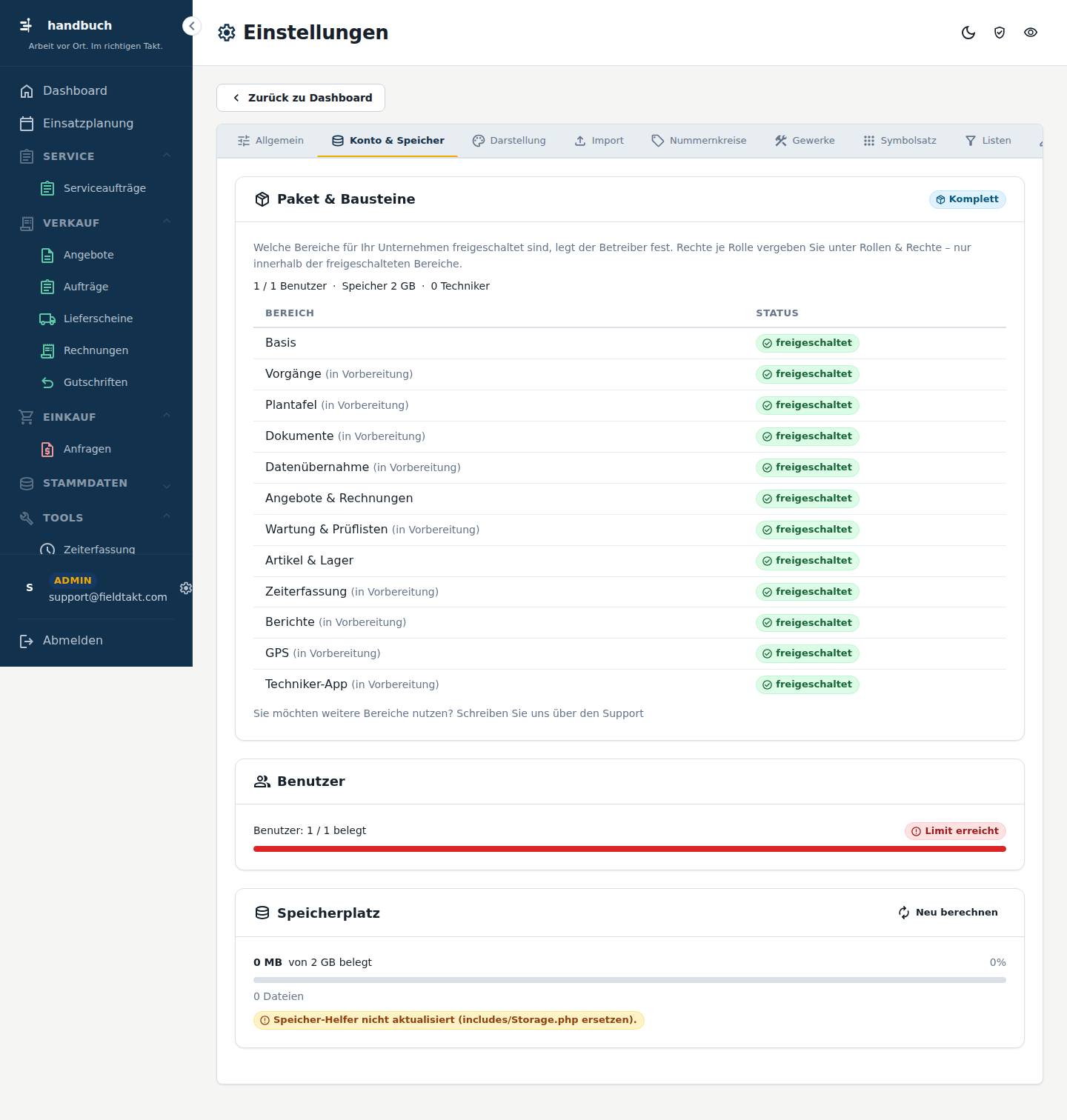This screenshot has height=1120, width=1067.
Task: Open Gutschriften in the sidebar
Action: click(96, 382)
